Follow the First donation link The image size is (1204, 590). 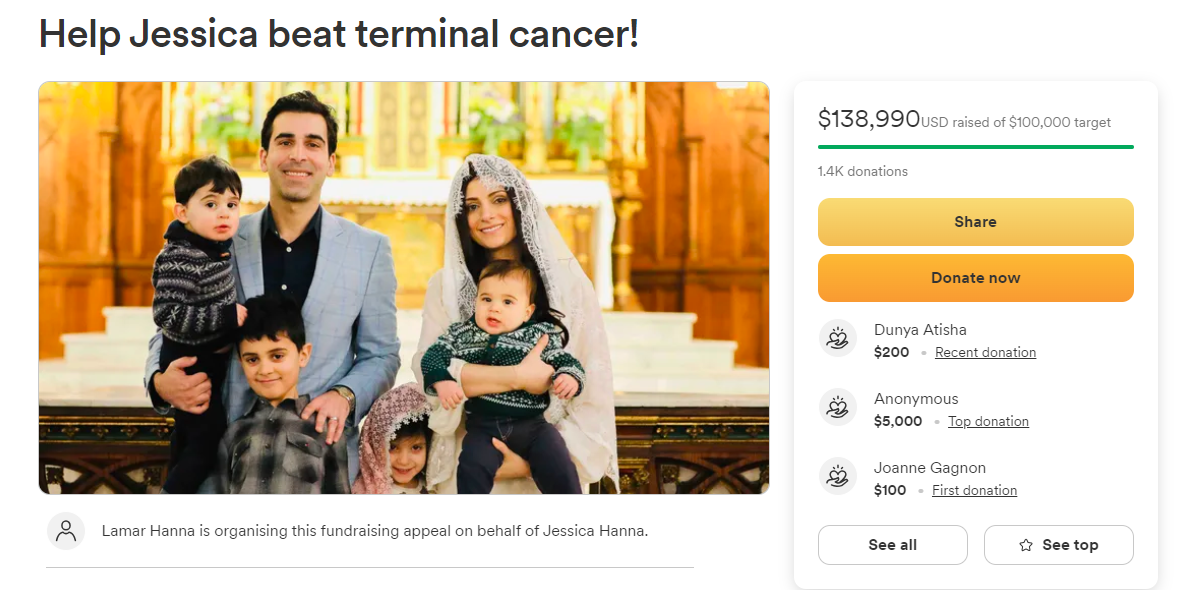[974, 490]
